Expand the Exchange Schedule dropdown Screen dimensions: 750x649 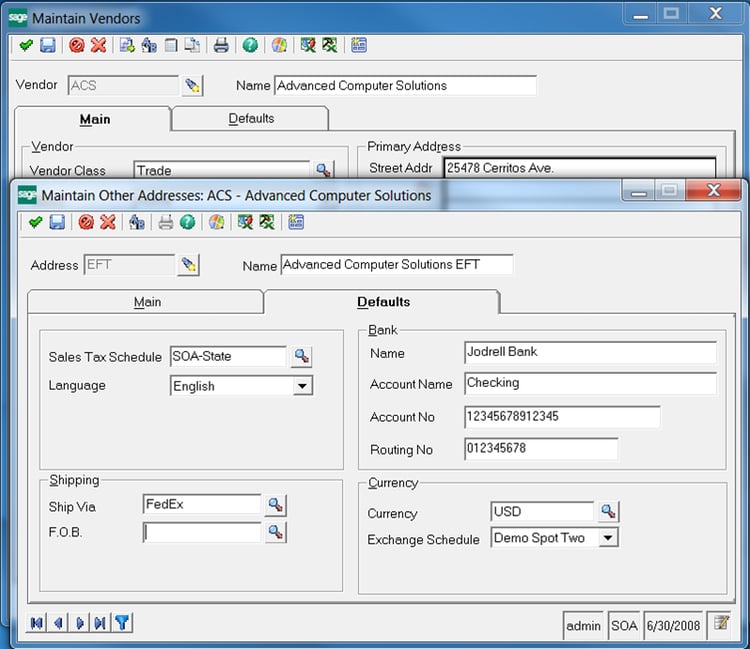tap(607, 538)
